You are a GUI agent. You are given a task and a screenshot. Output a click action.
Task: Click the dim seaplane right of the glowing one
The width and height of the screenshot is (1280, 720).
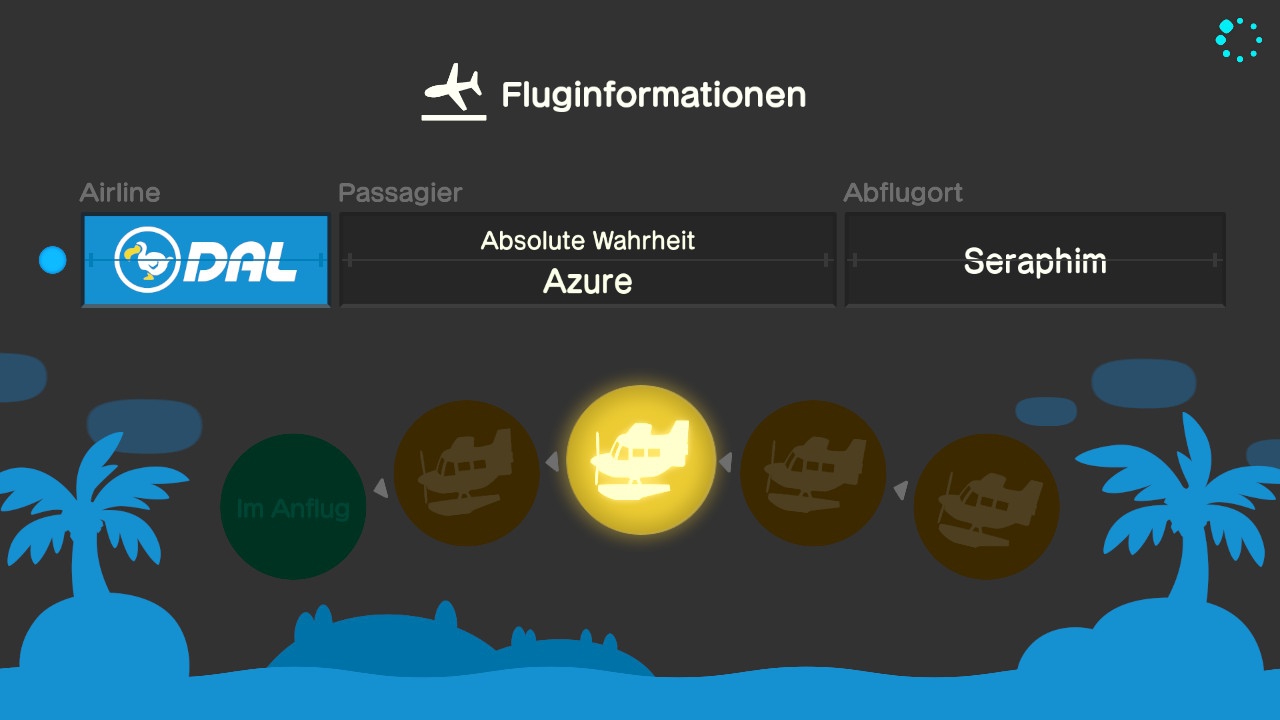(x=813, y=473)
